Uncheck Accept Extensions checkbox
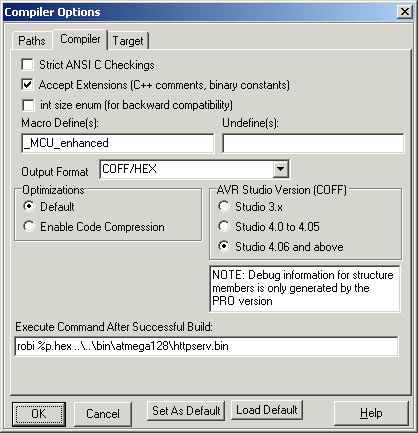This screenshot has height=433, width=418. click(x=27, y=85)
